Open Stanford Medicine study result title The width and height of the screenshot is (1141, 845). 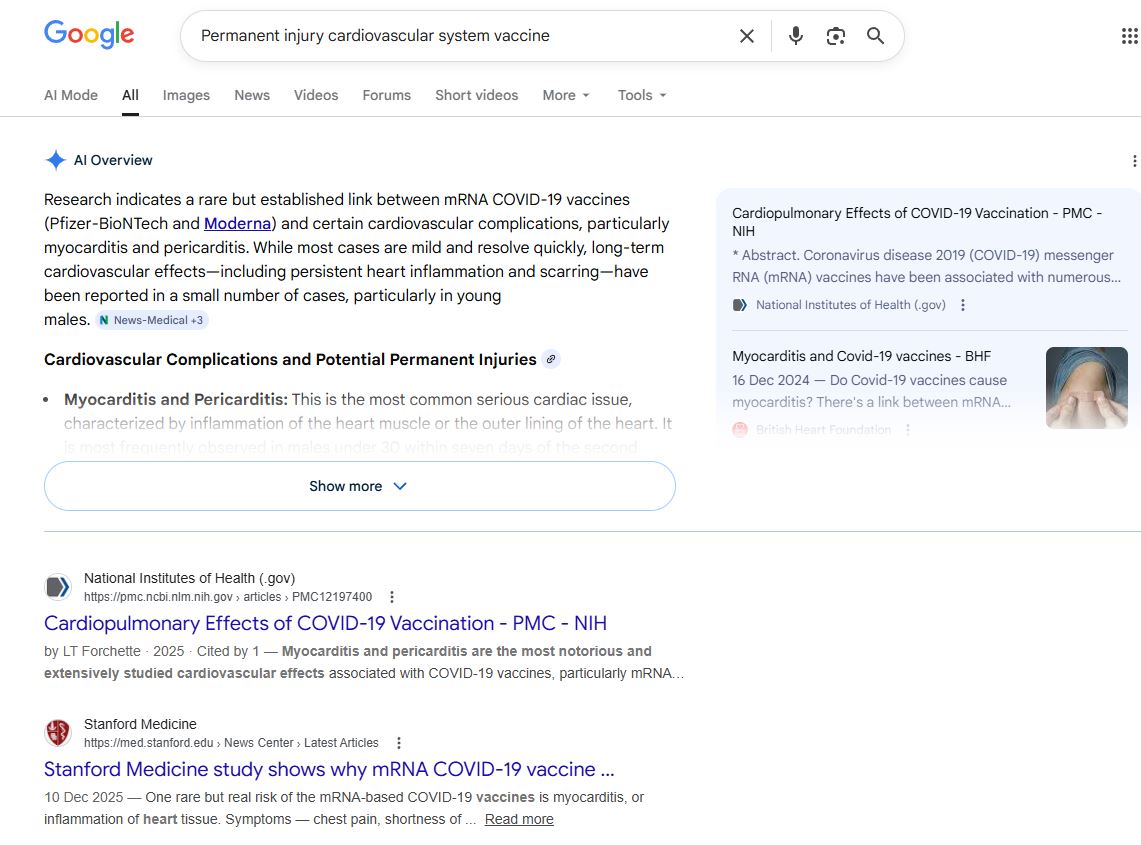coord(329,769)
